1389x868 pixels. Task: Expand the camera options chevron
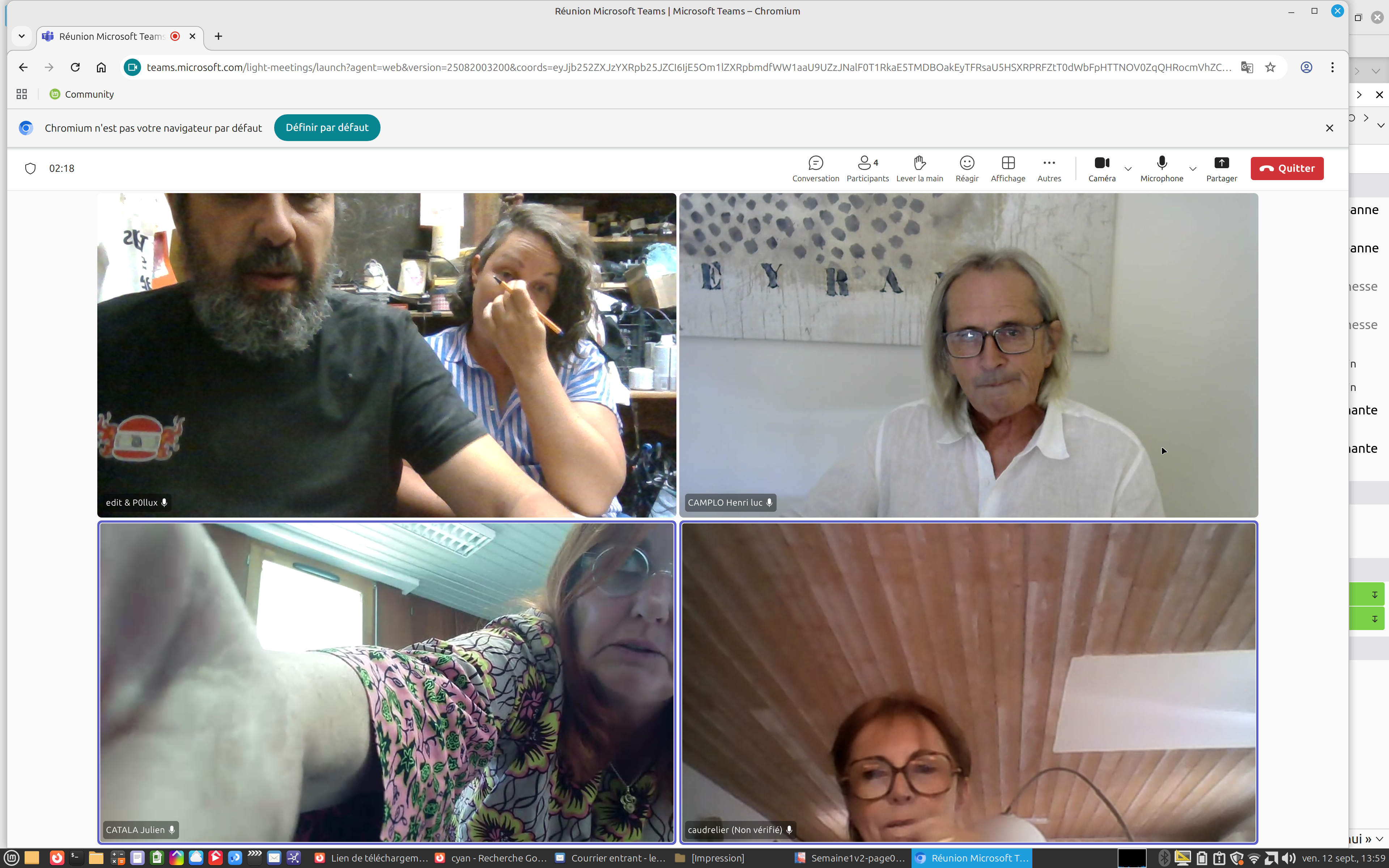point(1128,169)
